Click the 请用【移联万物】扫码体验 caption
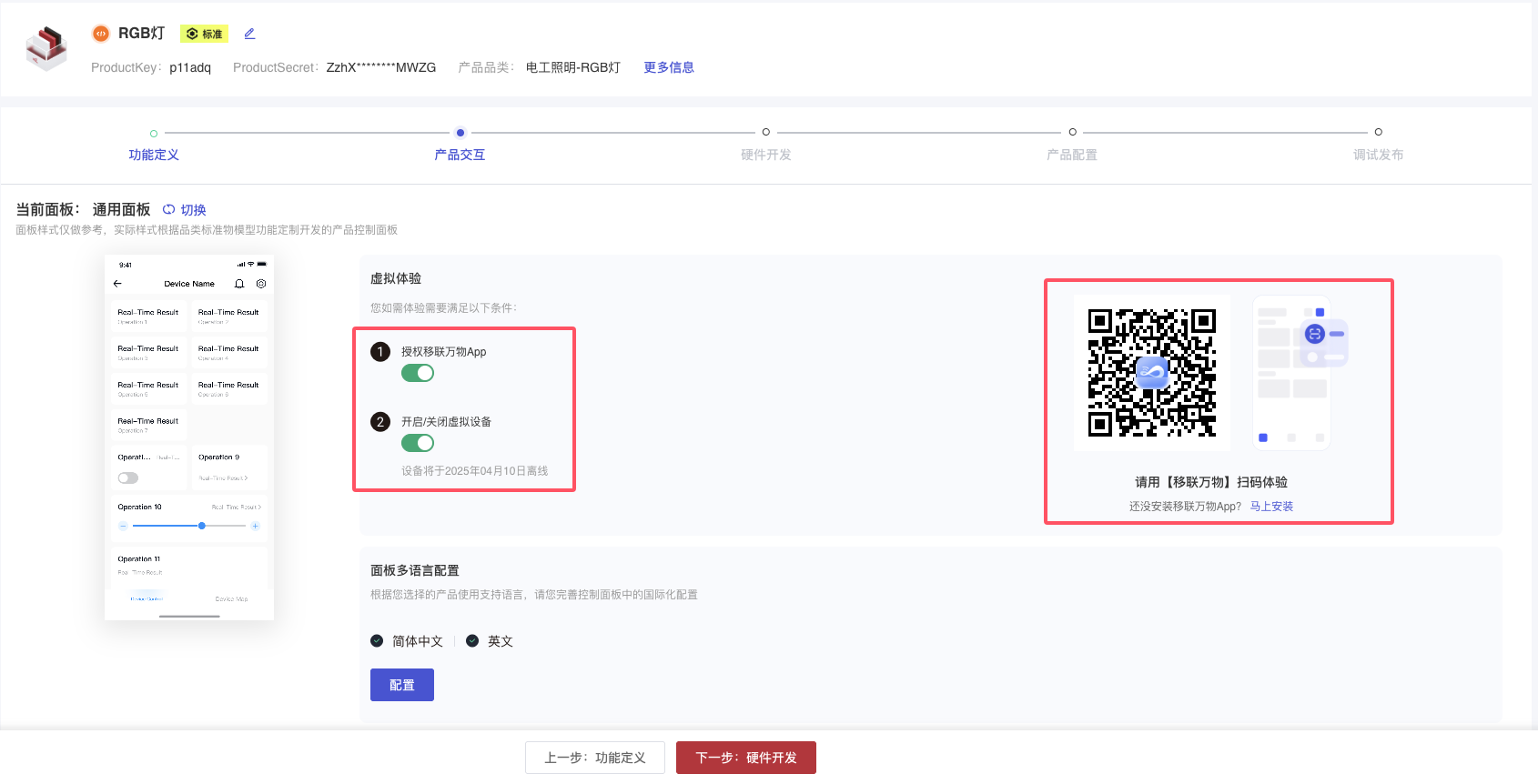Screen dimensions: 1538x784 pos(1211,482)
